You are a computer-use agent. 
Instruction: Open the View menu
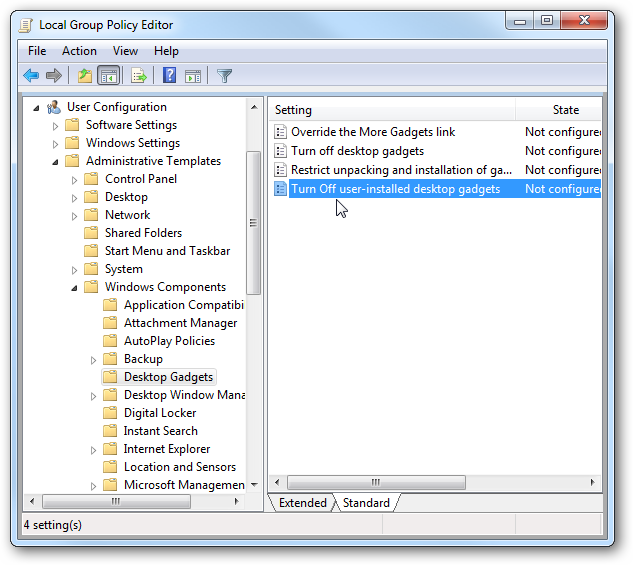125,51
